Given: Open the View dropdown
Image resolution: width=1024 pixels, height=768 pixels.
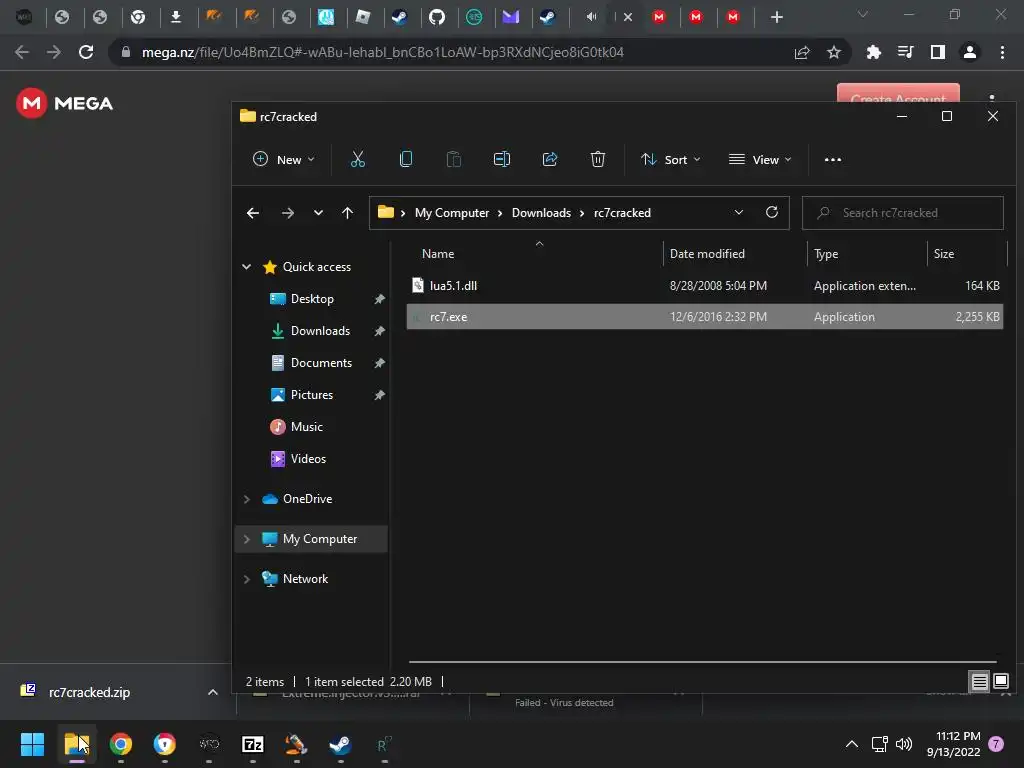Looking at the screenshot, I should point(760,159).
